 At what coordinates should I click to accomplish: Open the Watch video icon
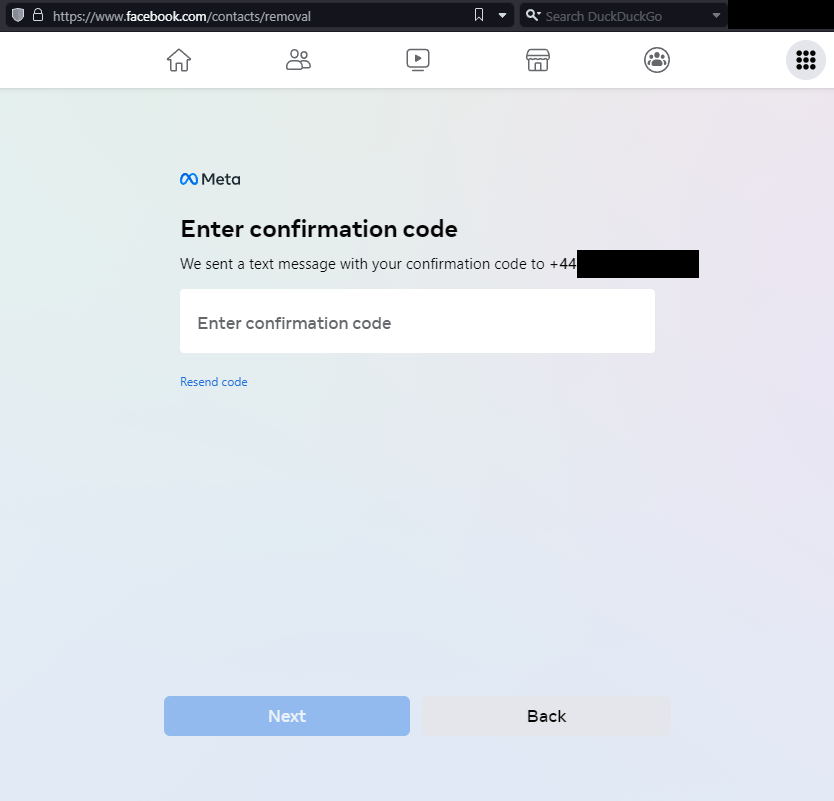pyautogui.click(x=418, y=60)
